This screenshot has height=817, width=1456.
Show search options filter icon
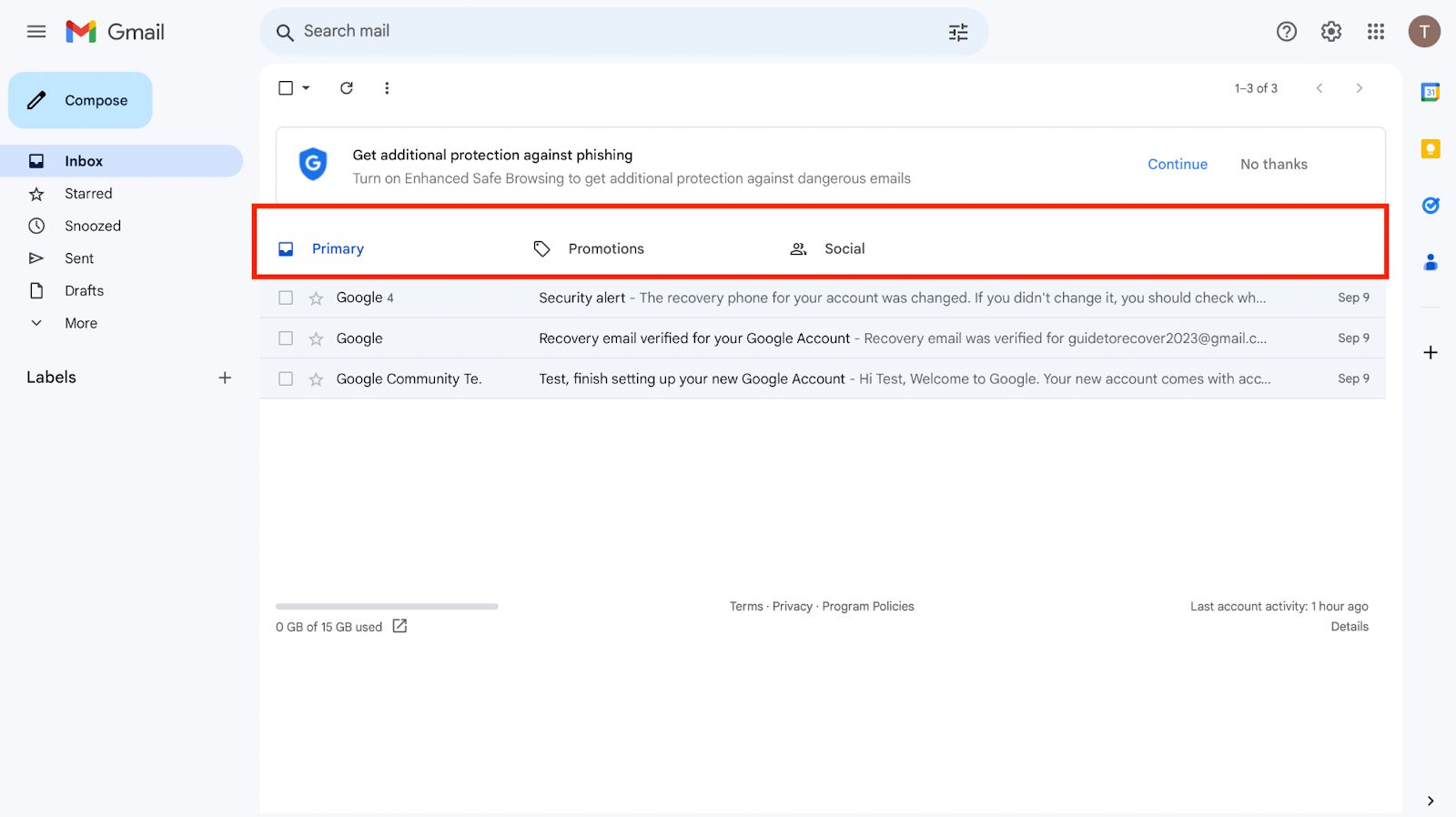[958, 33]
